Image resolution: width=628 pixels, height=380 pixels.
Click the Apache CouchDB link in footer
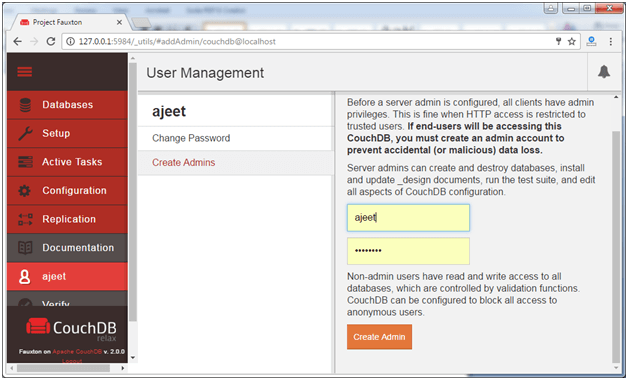tap(77, 352)
